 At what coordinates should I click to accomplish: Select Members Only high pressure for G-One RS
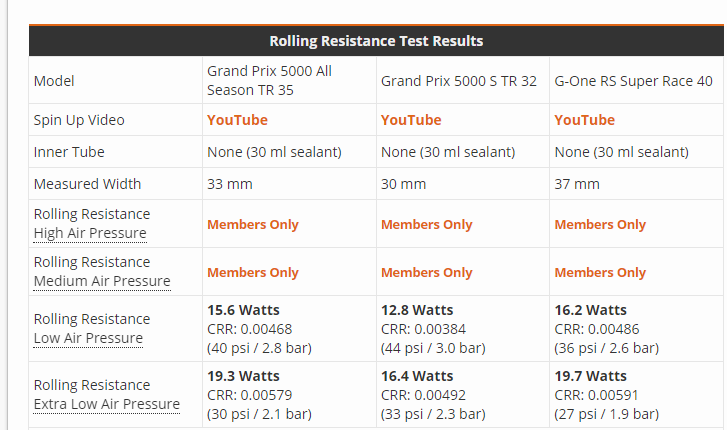[x=600, y=225]
